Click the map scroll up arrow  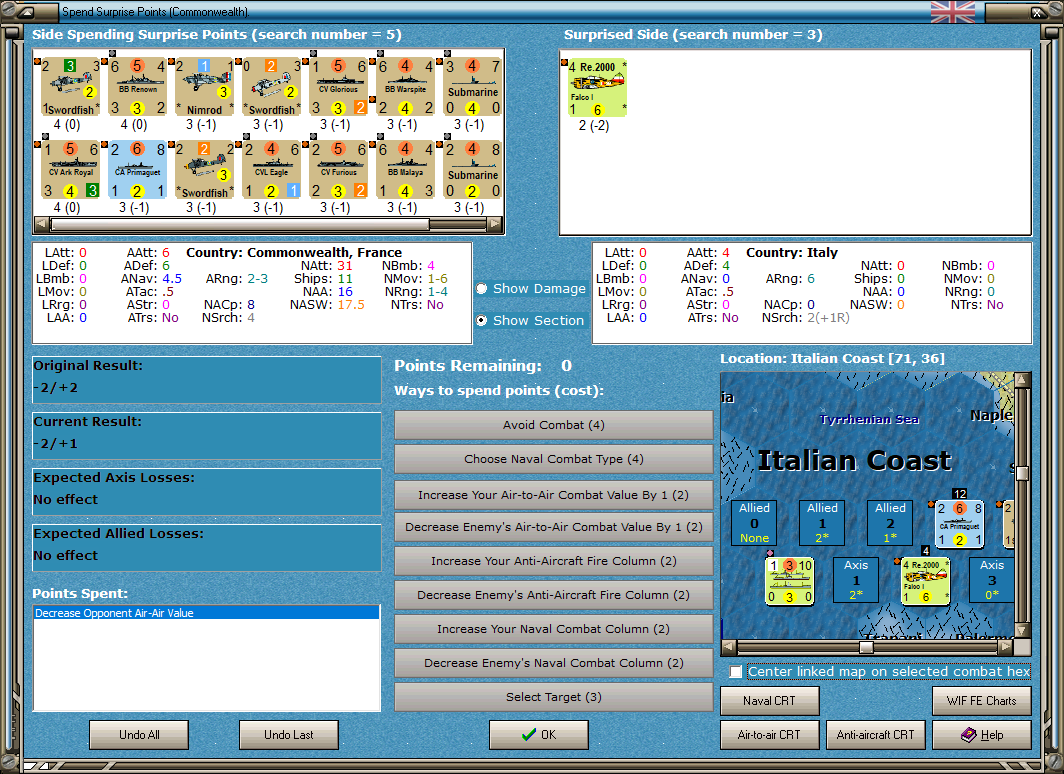pos(1022,379)
